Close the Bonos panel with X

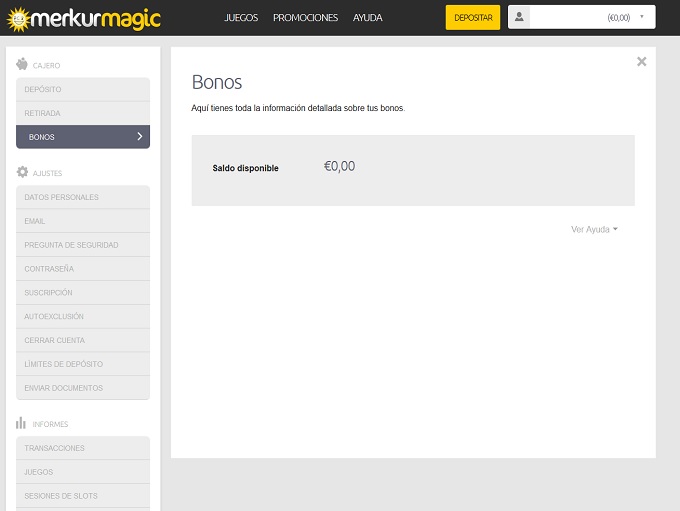[x=641, y=62]
